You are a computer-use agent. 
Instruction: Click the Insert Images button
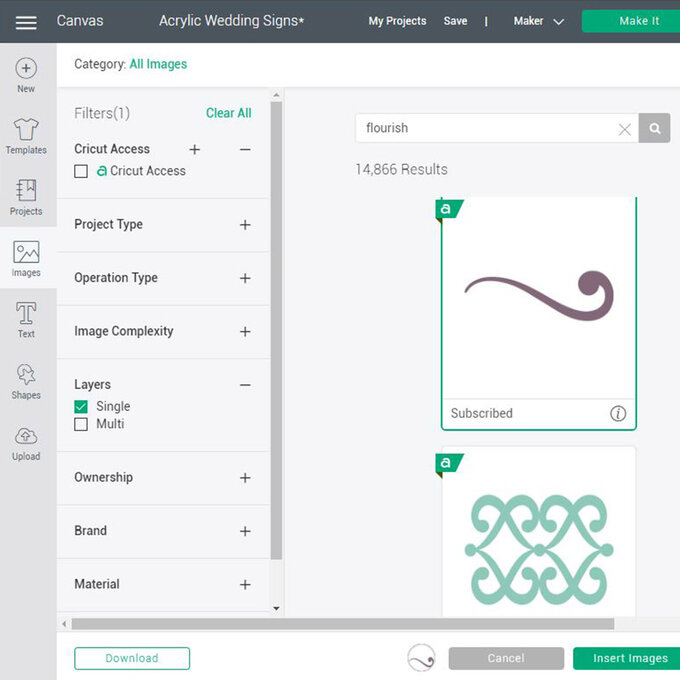629,658
